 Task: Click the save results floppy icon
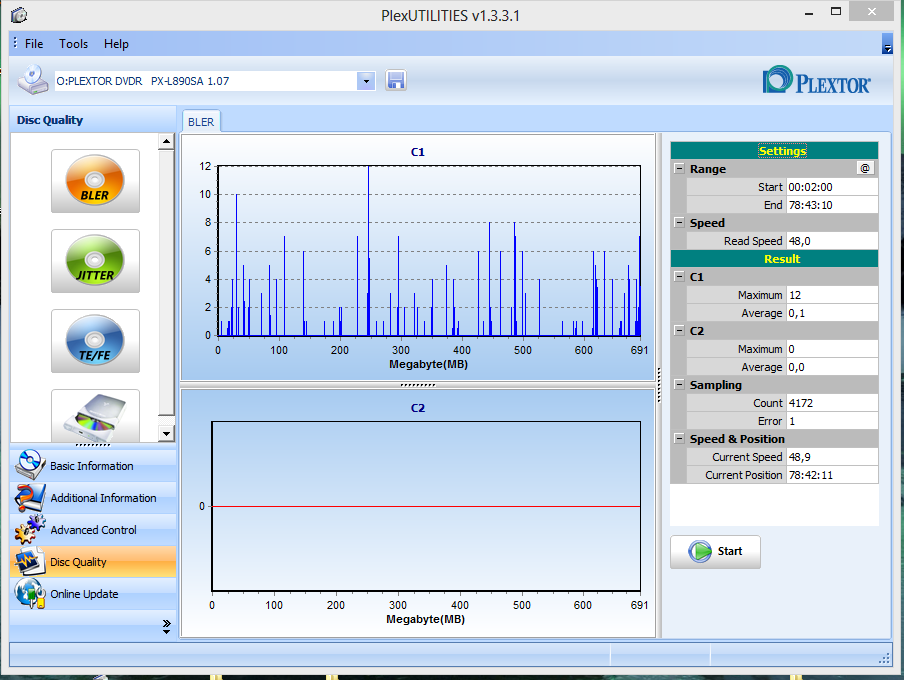pyautogui.click(x=396, y=81)
